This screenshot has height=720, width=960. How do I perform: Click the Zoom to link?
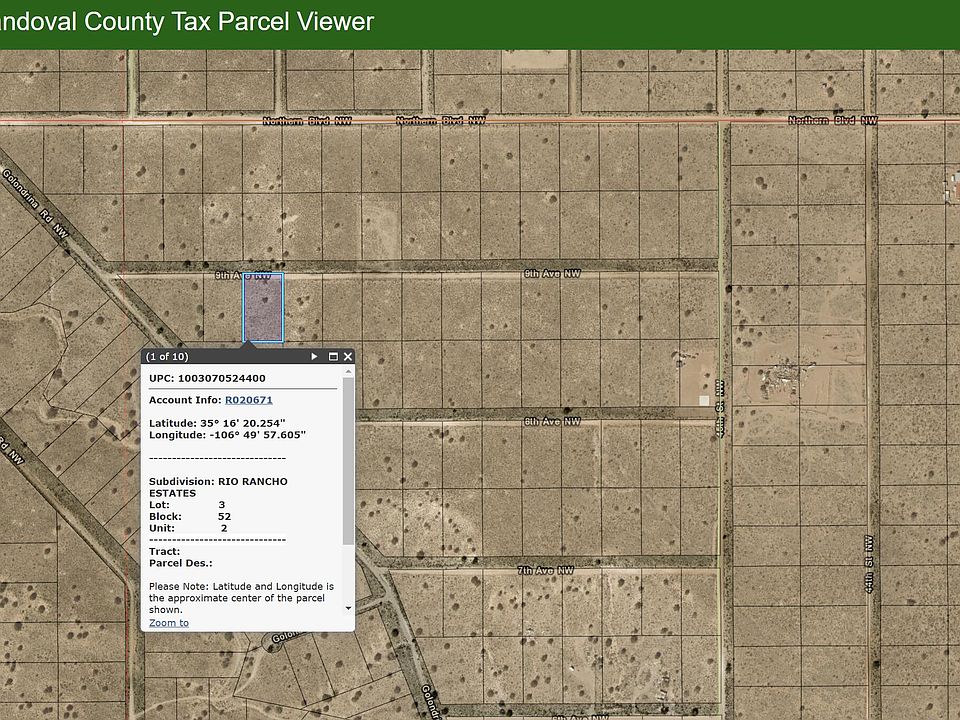tap(169, 623)
